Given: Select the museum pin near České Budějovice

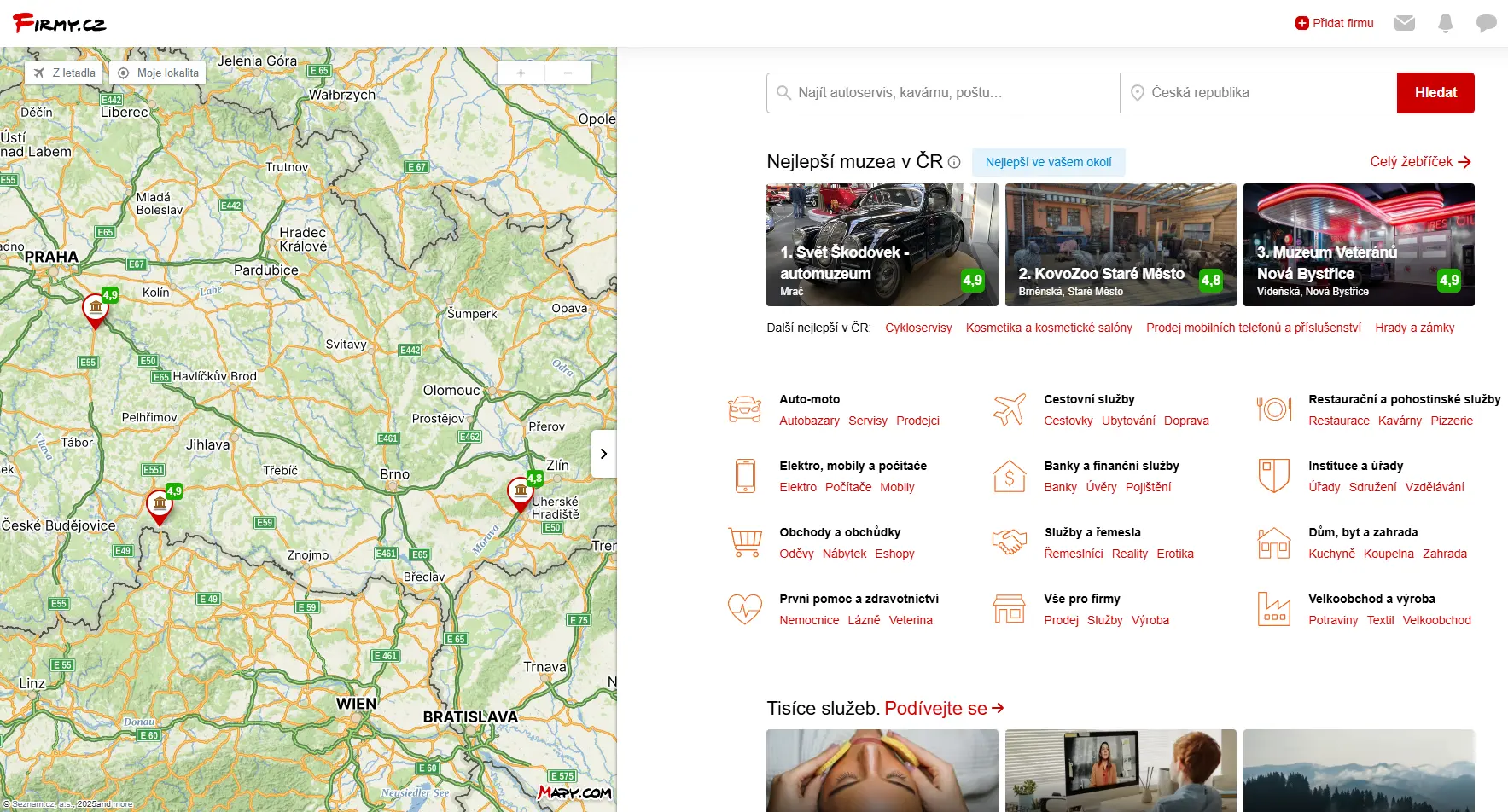Looking at the screenshot, I should coord(160,507).
